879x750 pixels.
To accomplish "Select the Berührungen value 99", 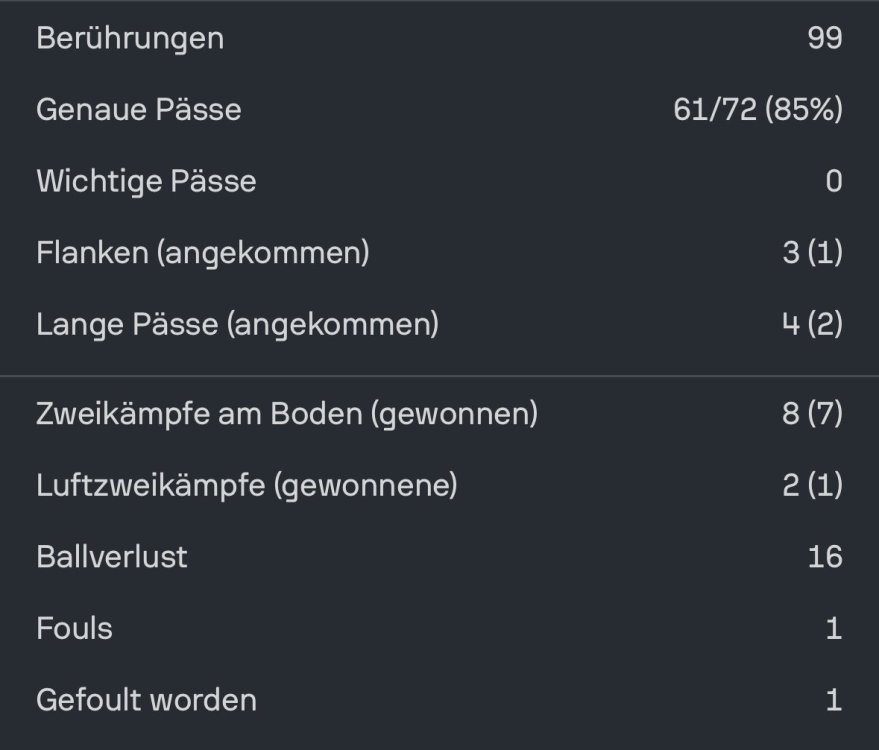I will click(825, 38).
